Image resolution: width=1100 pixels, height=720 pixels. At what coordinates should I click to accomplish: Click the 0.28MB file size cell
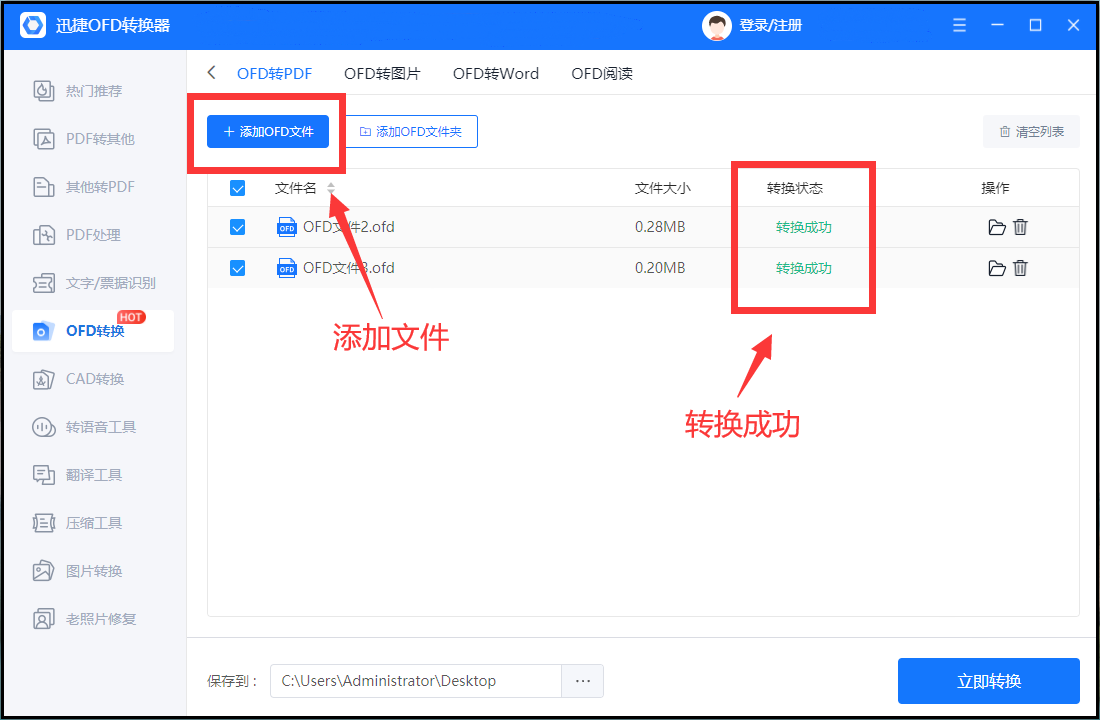(x=660, y=227)
